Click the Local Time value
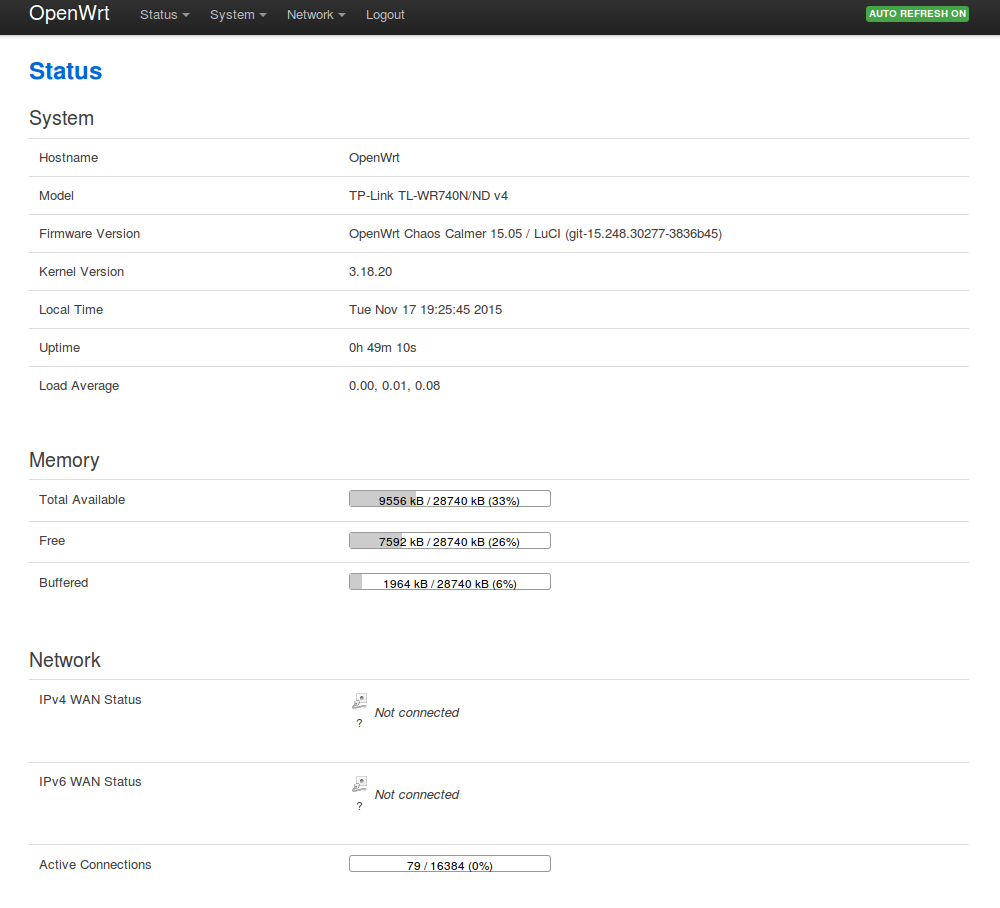 click(425, 310)
